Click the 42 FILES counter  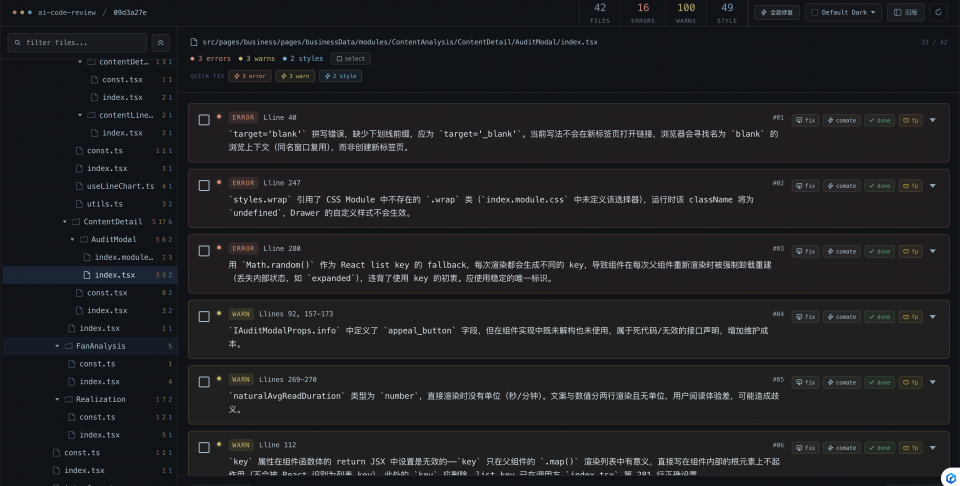pyautogui.click(x=600, y=13)
